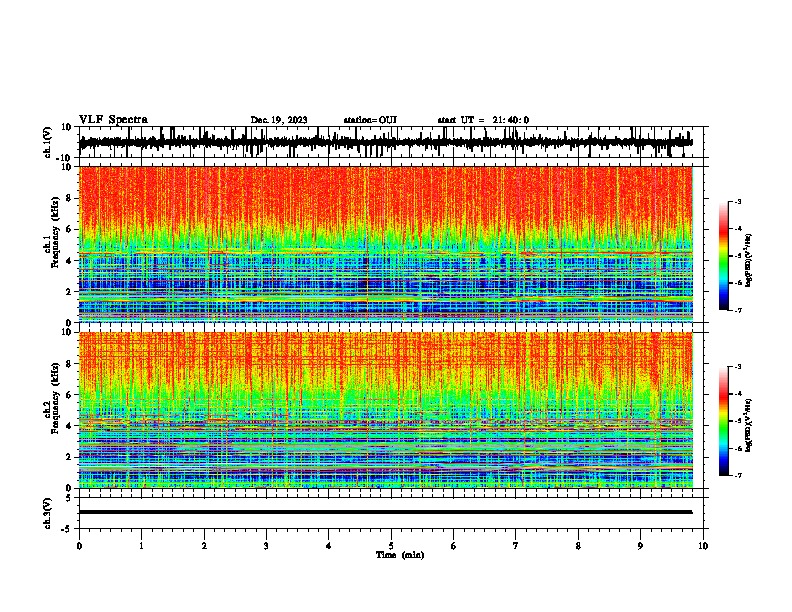This screenshot has width=792, height=612.
Task: Click the "station=OUI" header label
Action: click(370, 120)
